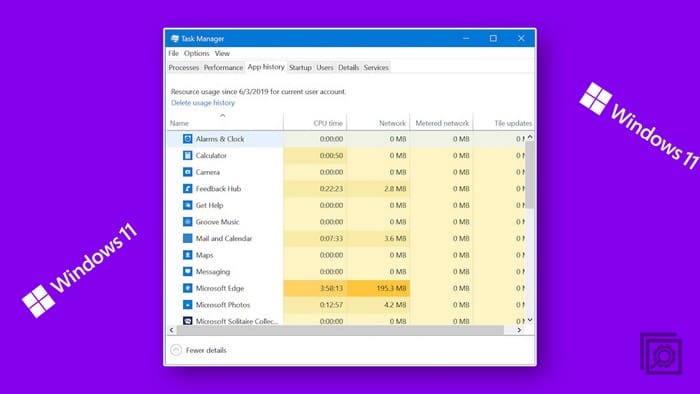Click Microsoft Edge CPU time 3:58:13
The height and width of the screenshot is (394, 700).
point(331,288)
